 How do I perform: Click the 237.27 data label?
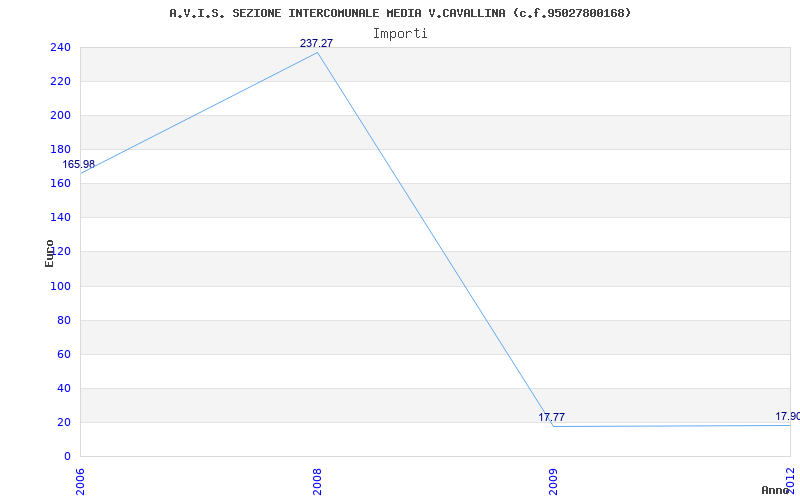tap(316, 43)
